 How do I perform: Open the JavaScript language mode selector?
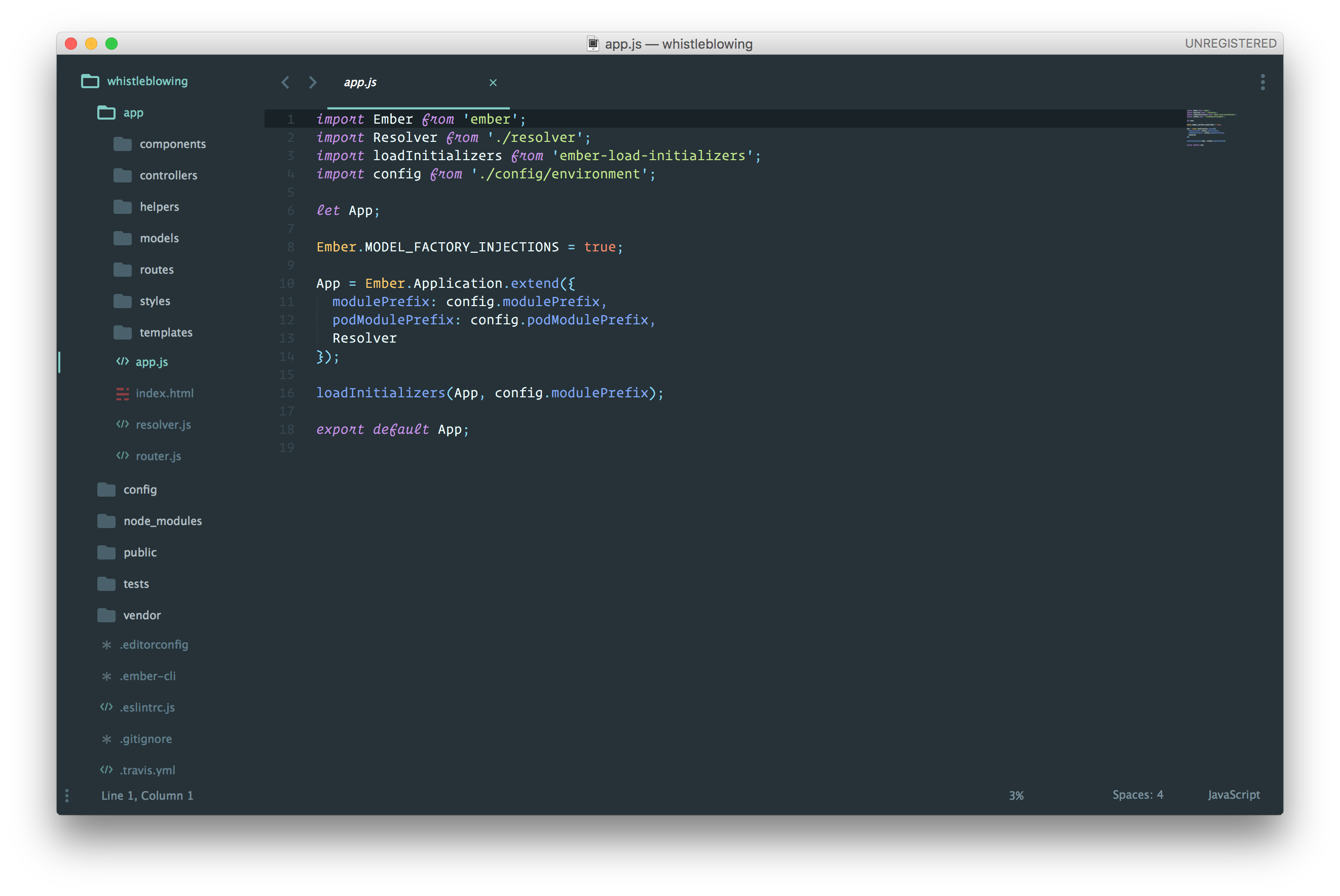[x=1232, y=795]
